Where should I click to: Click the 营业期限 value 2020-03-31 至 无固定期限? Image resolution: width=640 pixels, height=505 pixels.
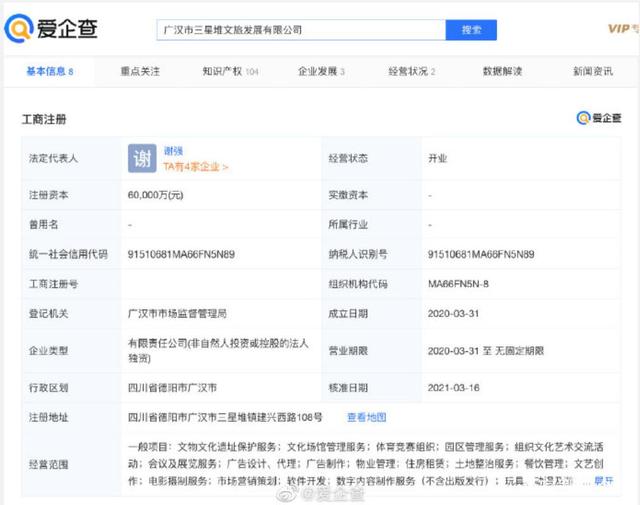click(486, 351)
